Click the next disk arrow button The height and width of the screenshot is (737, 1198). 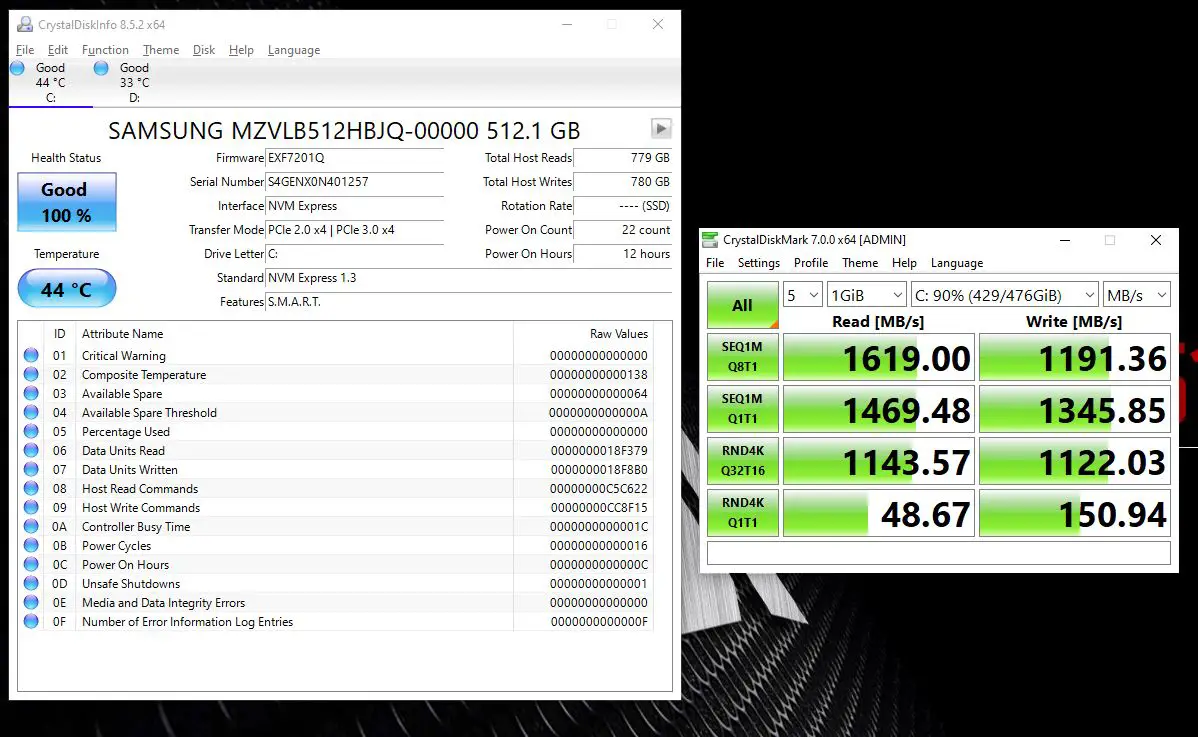coord(661,128)
